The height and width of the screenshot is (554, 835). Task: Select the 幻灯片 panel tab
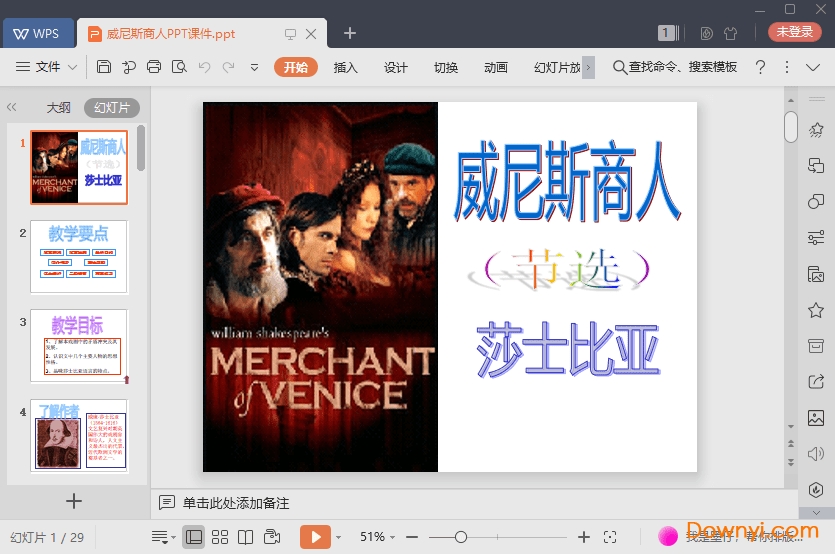pyautogui.click(x=112, y=108)
